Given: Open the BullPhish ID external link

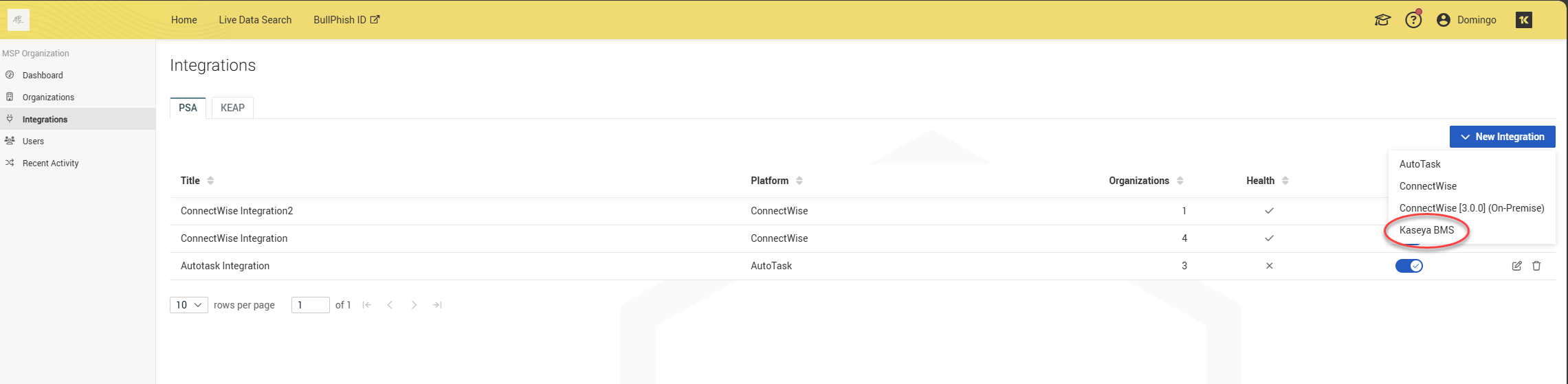Looking at the screenshot, I should [346, 20].
